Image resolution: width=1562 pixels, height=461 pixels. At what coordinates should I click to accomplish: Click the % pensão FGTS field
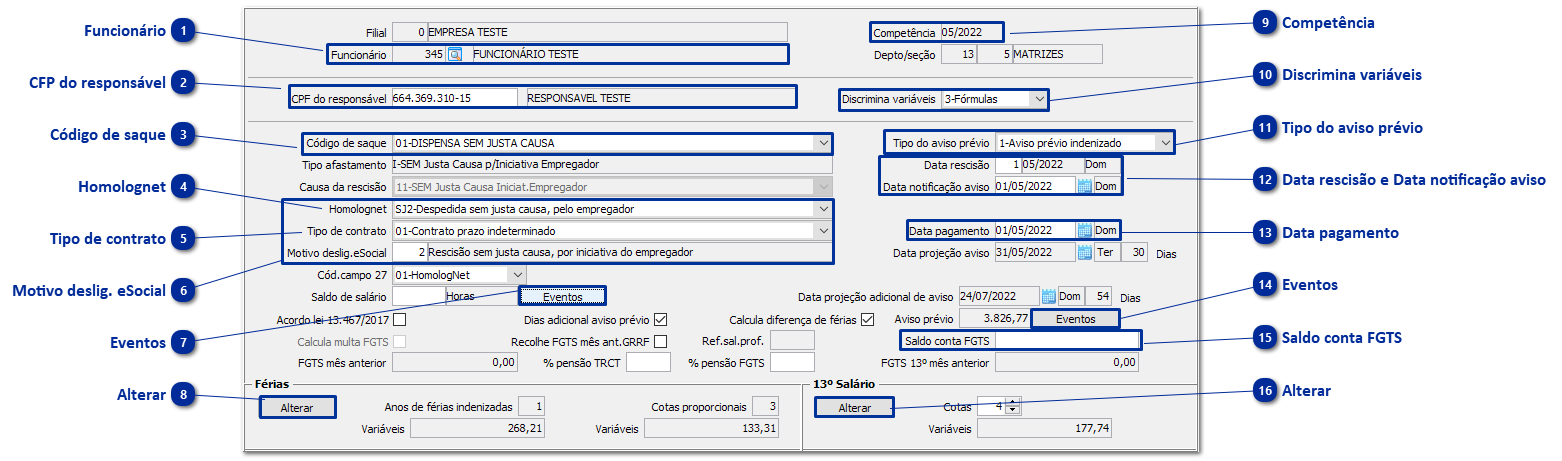pyautogui.click(x=792, y=362)
